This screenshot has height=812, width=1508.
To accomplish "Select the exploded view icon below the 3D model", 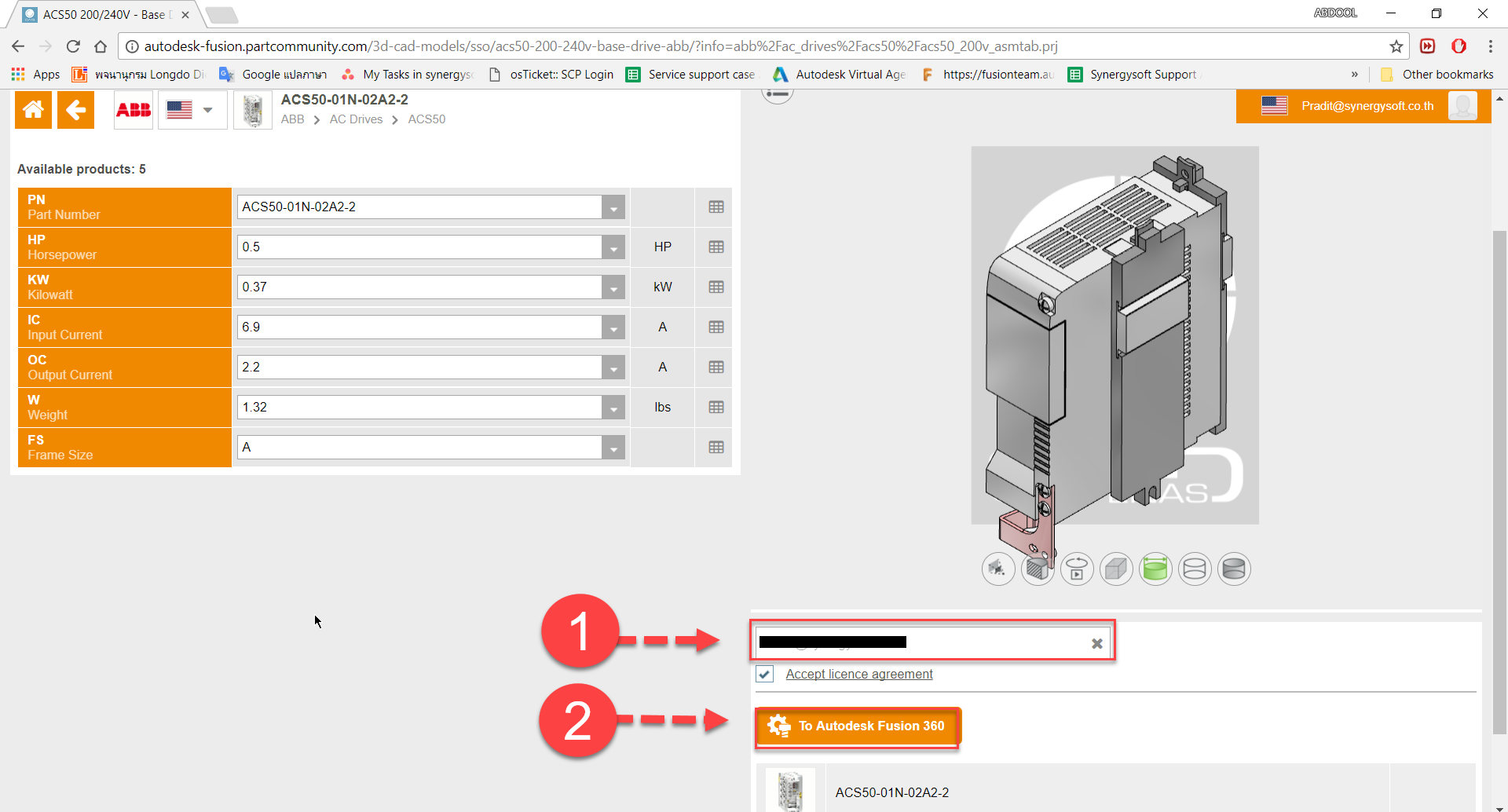I will pos(998,569).
